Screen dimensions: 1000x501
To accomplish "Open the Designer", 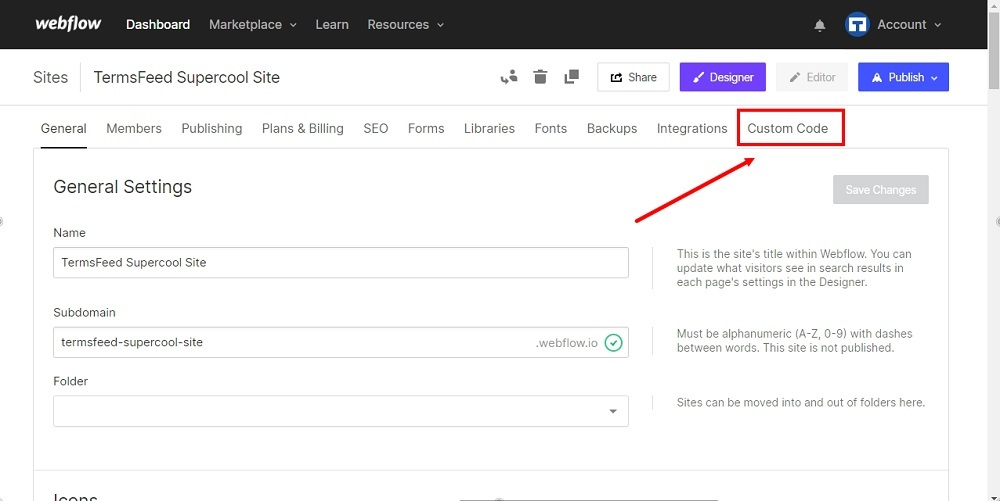I will tap(723, 77).
